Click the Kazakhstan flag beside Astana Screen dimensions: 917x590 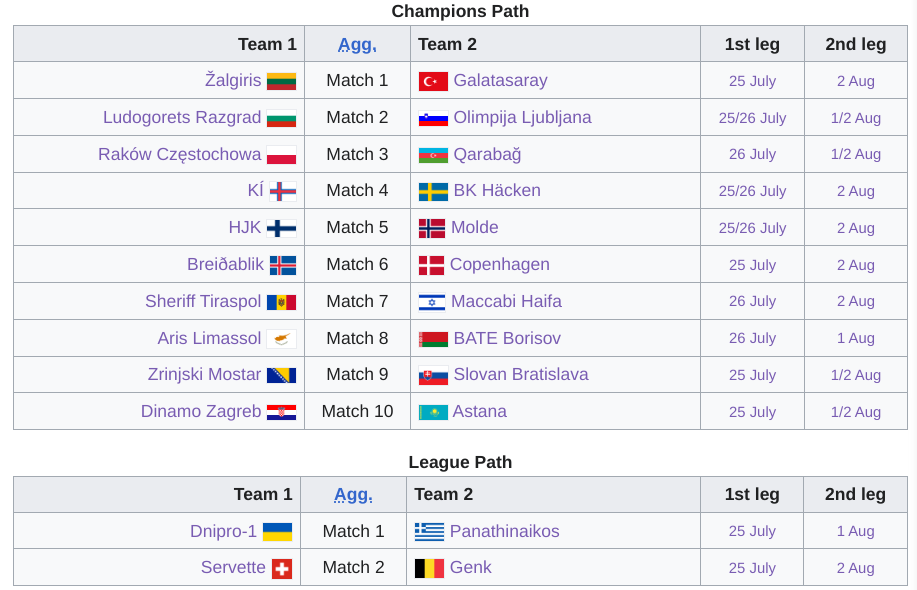(433, 412)
